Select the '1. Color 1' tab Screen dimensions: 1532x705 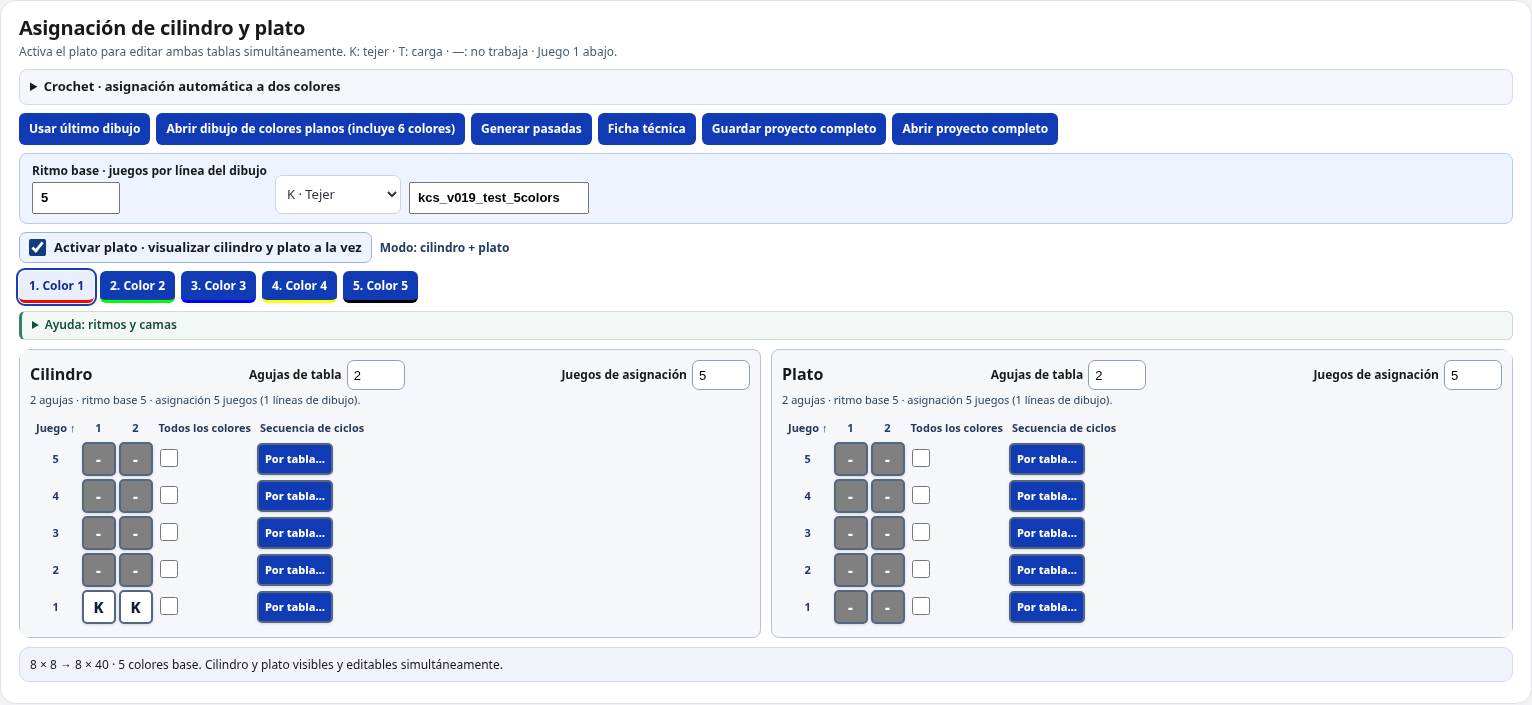56,286
